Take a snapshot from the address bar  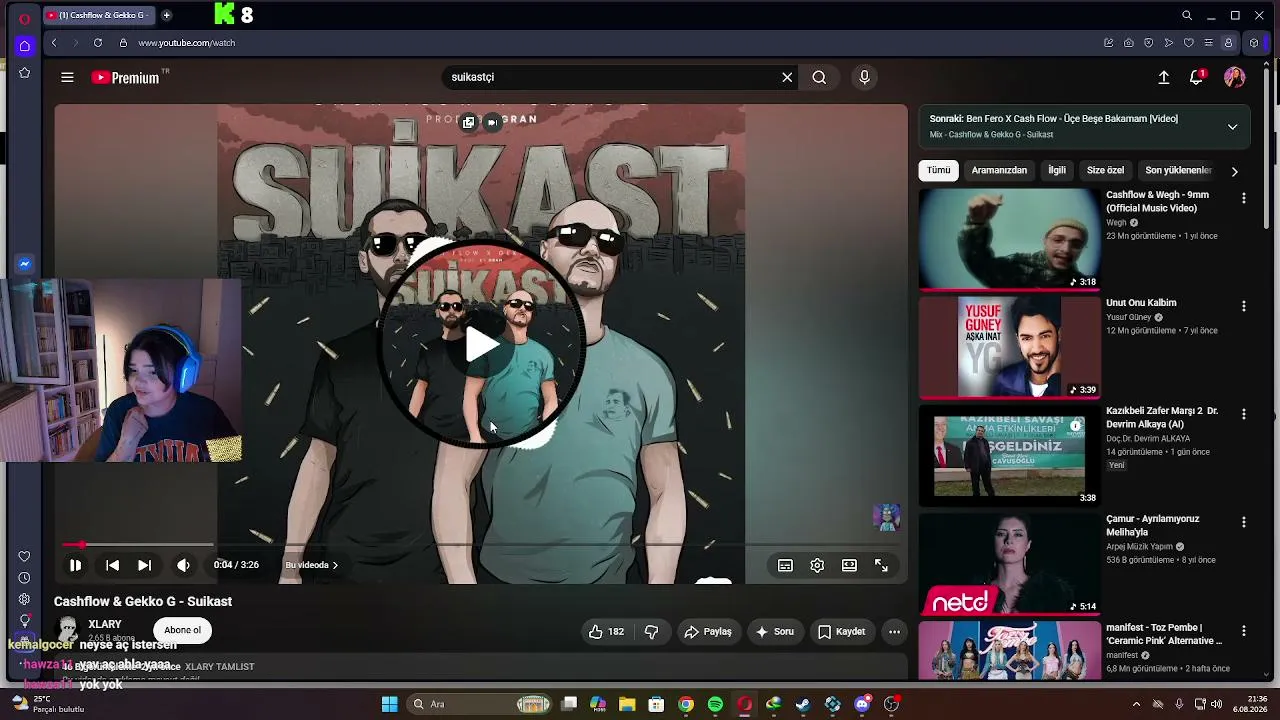[x=1128, y=43]
